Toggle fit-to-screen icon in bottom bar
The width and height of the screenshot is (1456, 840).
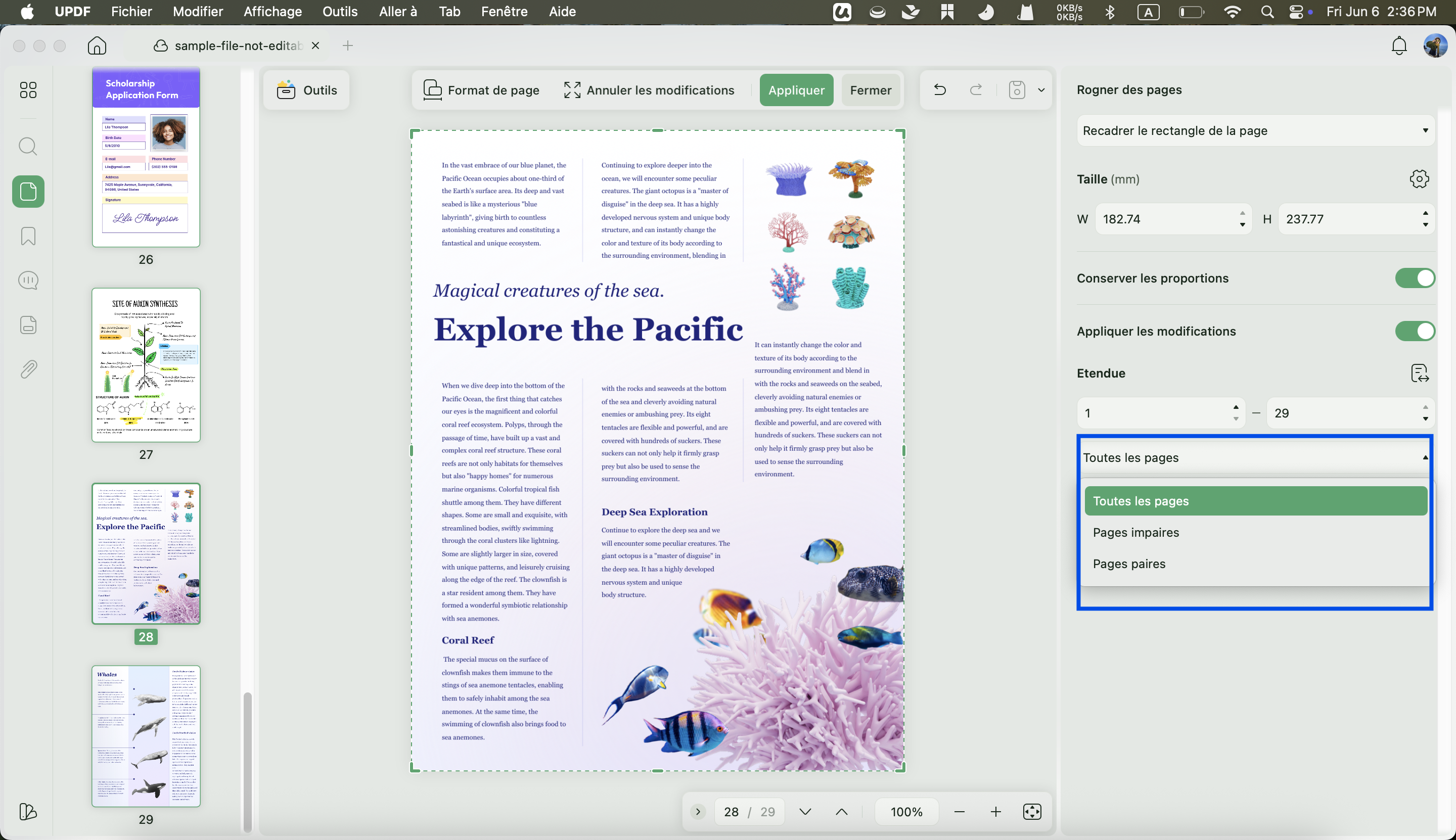1032,812
